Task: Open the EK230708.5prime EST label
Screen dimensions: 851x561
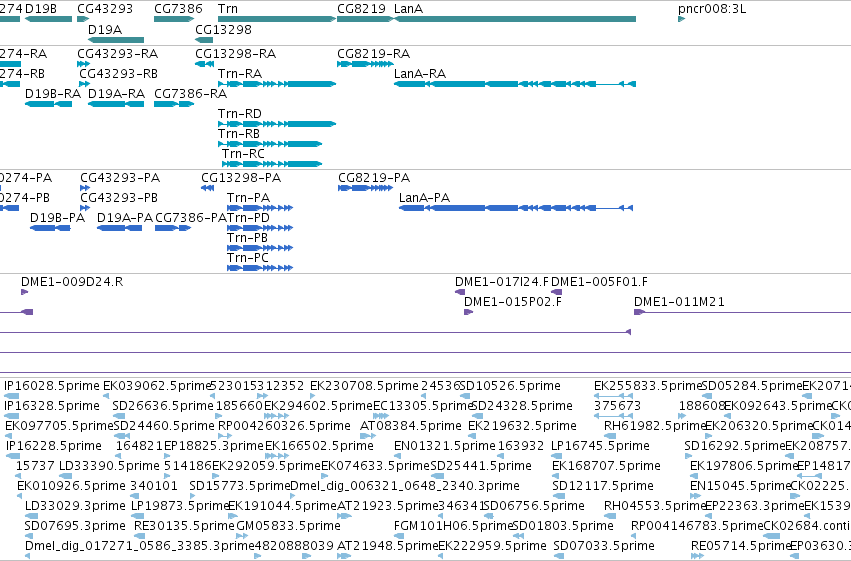Action: [x=364, y=386]
